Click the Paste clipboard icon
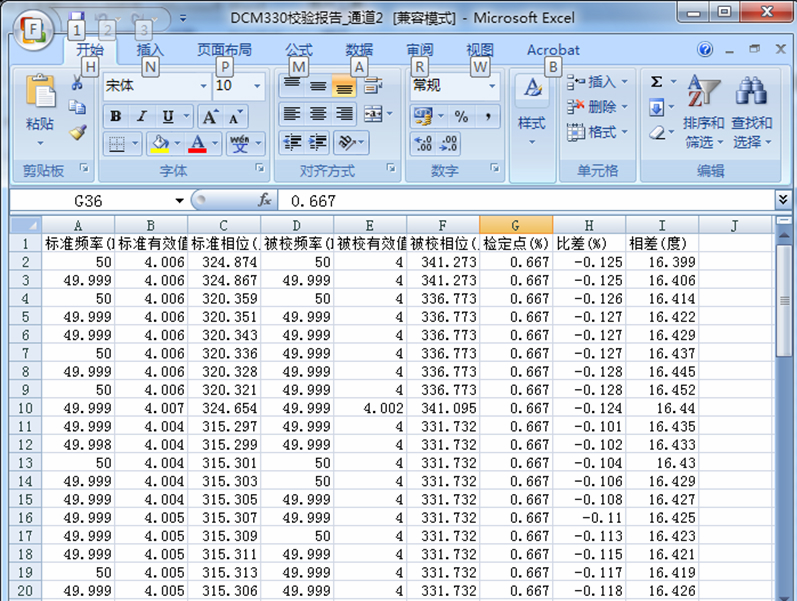The height and width of the screenshot is (601, 797). coord(40,92)
